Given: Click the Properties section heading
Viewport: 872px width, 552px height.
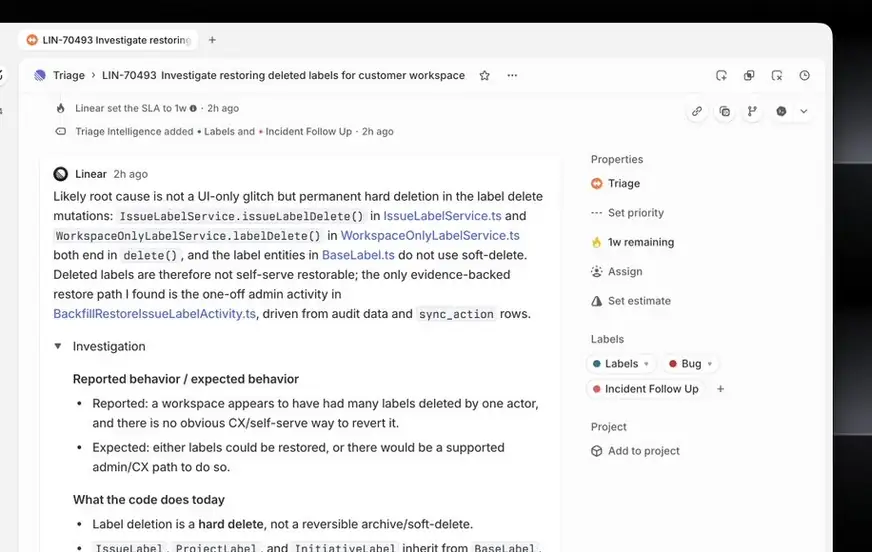Looking at the screenshot, I should [x=617, y=160].
